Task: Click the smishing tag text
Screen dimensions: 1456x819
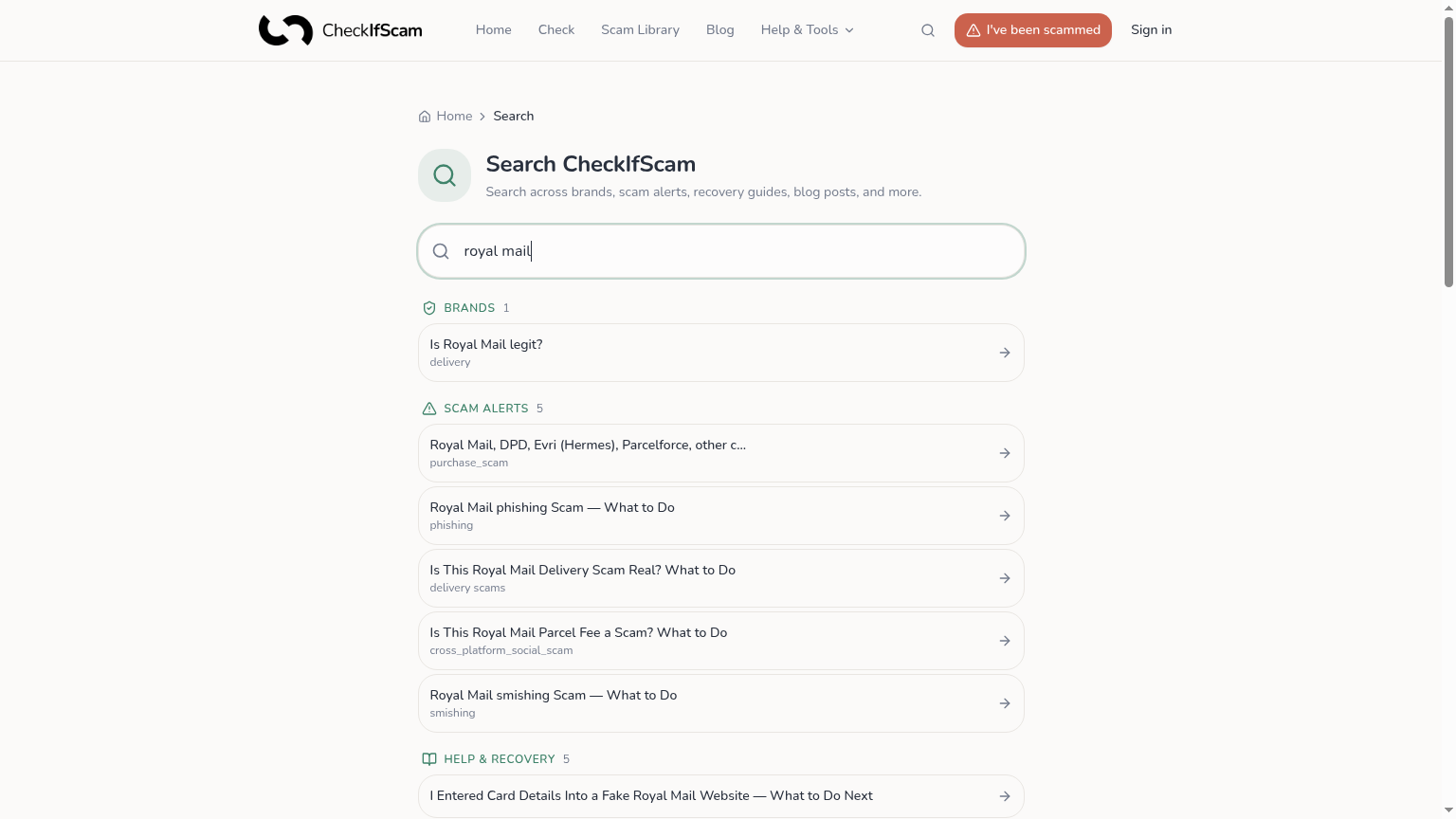Action: [452, 713]
